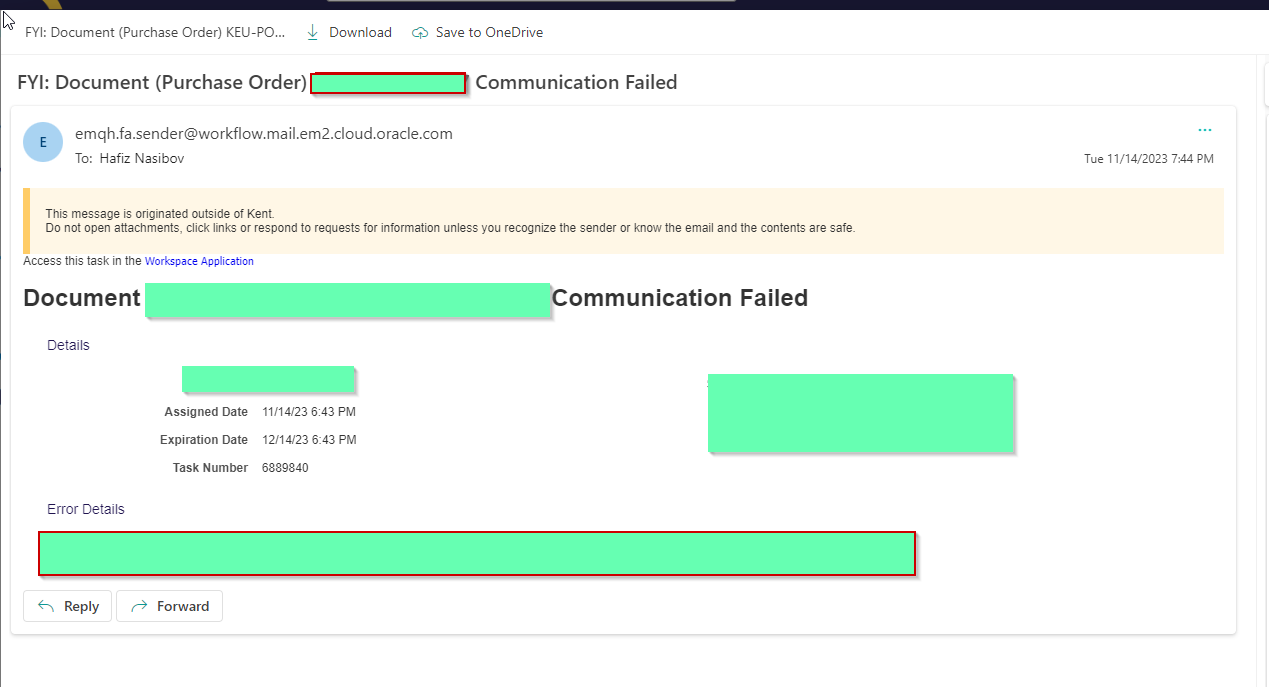Open the more actions ellipsis menu
This screenshot has width=1269, height=687.
[1204, 129]
